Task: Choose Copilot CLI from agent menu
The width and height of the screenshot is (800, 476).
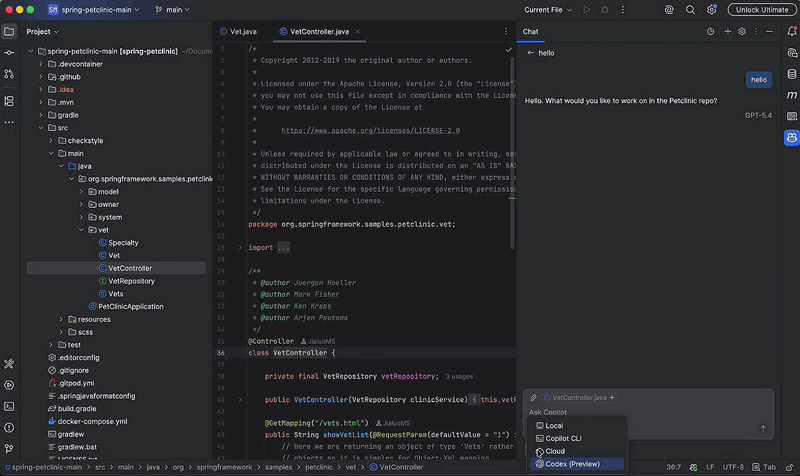Action: [577, 438]
